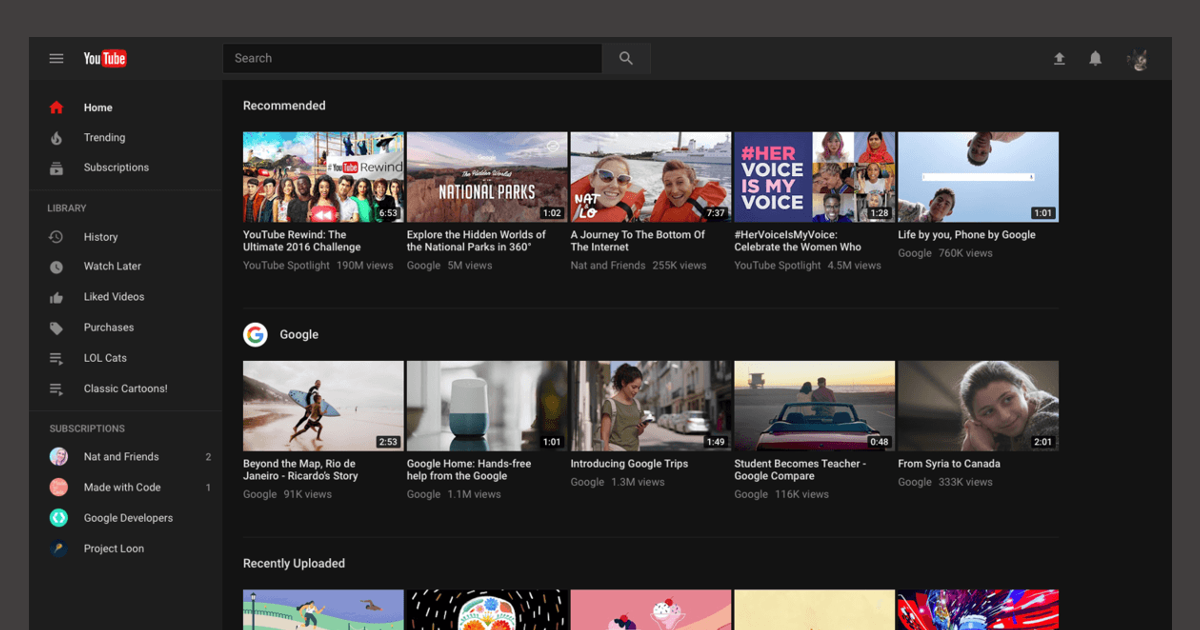Open the upload video icon
This screenshot has width=1200, height=630.
1059,59
